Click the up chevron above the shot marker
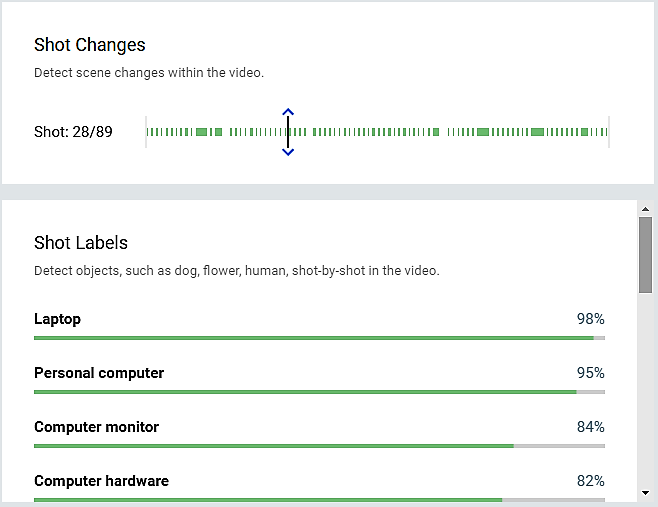Image resolution: width=658 pixels, height=507 pixels. pos(288,112)
